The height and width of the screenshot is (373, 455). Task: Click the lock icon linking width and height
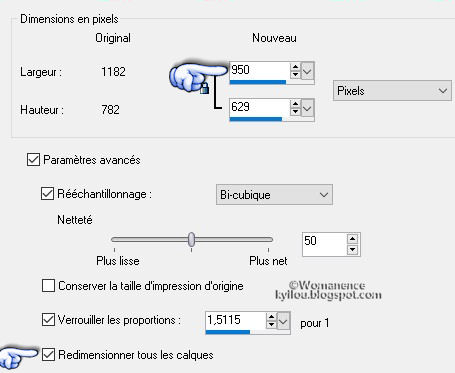click(204, 88)
